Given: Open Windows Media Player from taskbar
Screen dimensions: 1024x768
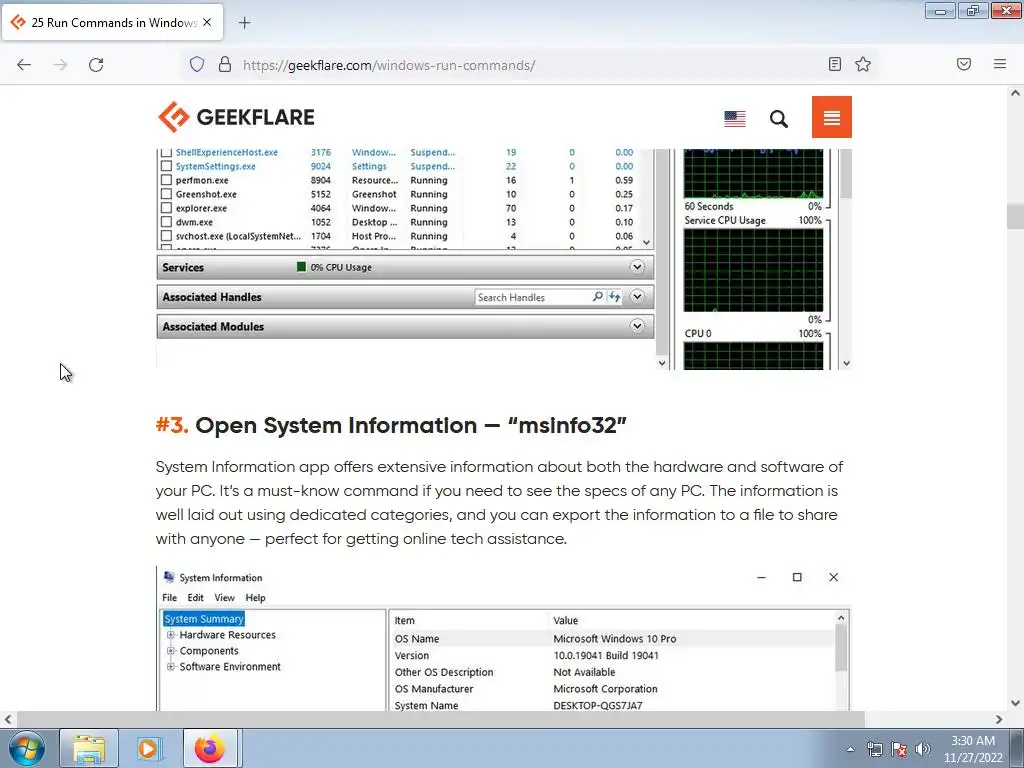Looking at the screenshot, I should (149, 748).
